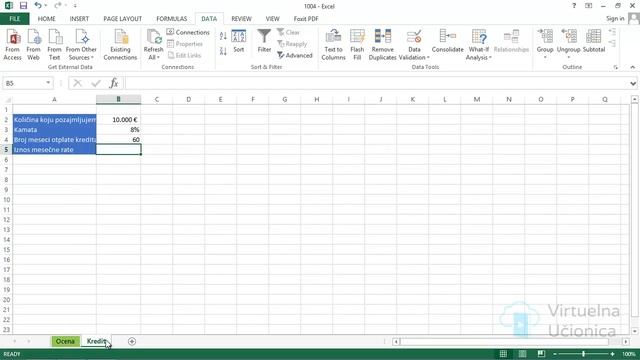Select cell containing 60
This screenshot has height=360, width=640.
pos(118,140)
